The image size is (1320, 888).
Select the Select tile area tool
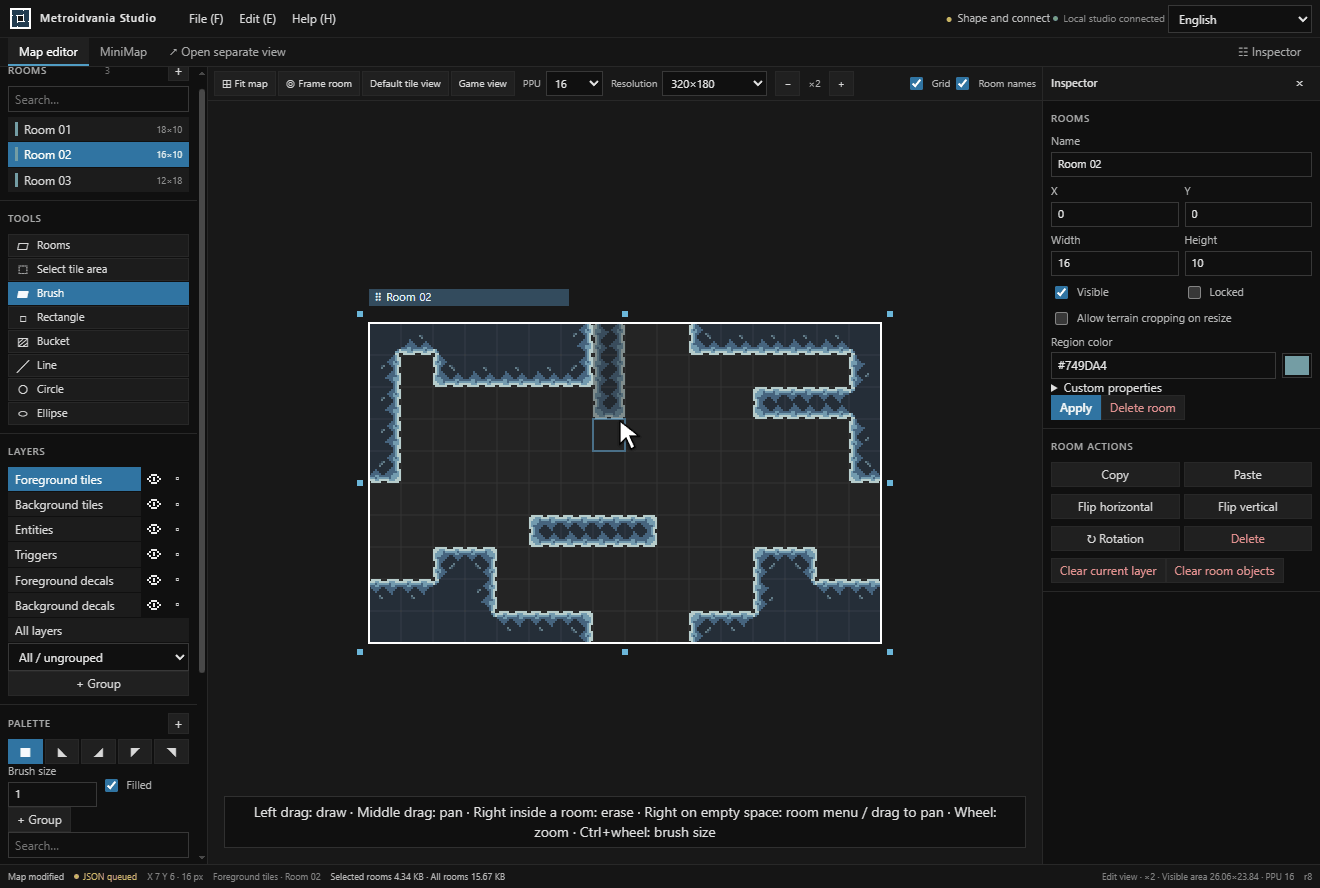pyautogui.click(x=98, y=269)
